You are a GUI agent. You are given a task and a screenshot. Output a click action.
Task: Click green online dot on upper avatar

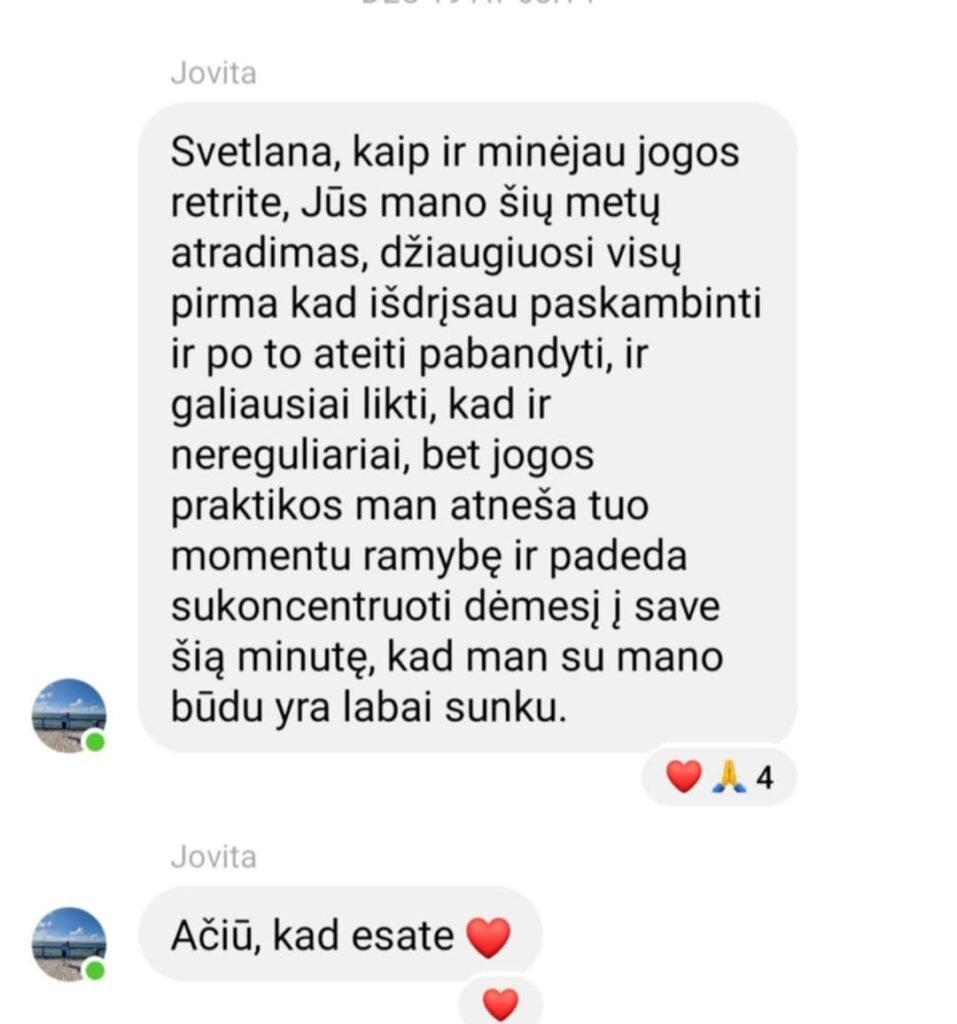95,743
